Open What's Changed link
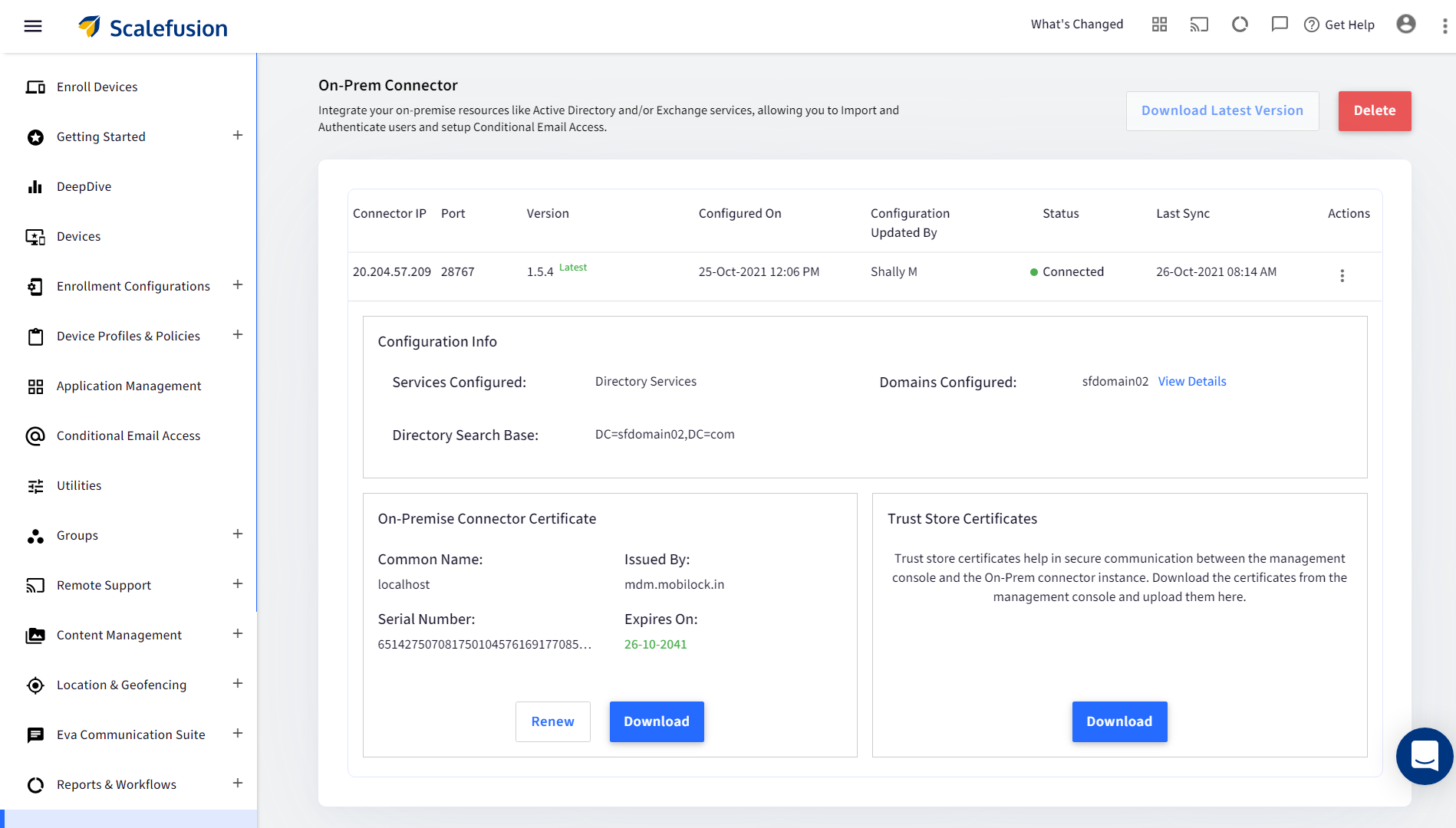Viewport: 1456px width, 828px height. [x=1077, y=25]
